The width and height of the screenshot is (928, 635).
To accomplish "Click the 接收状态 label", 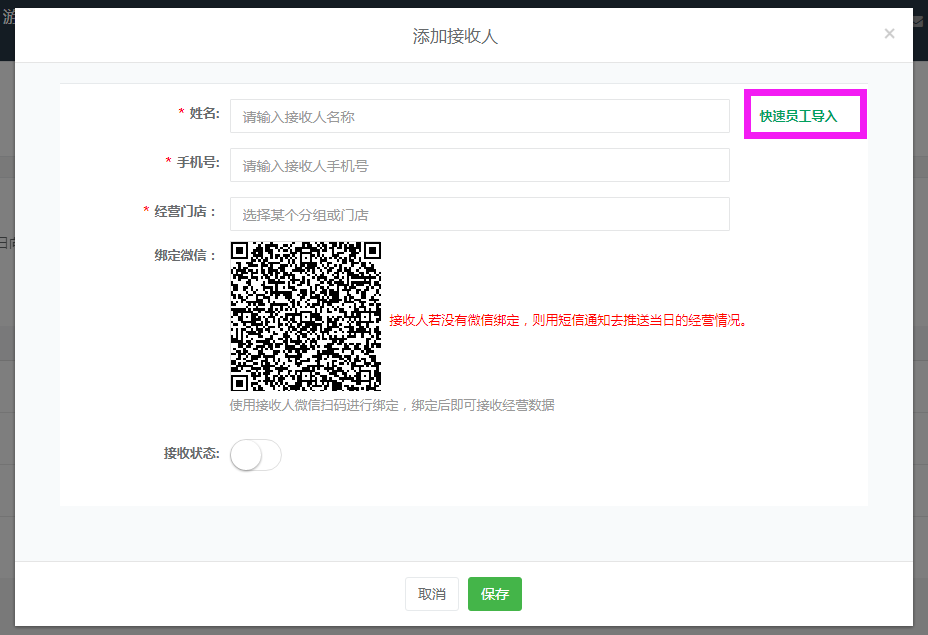I will pos(192,453).
